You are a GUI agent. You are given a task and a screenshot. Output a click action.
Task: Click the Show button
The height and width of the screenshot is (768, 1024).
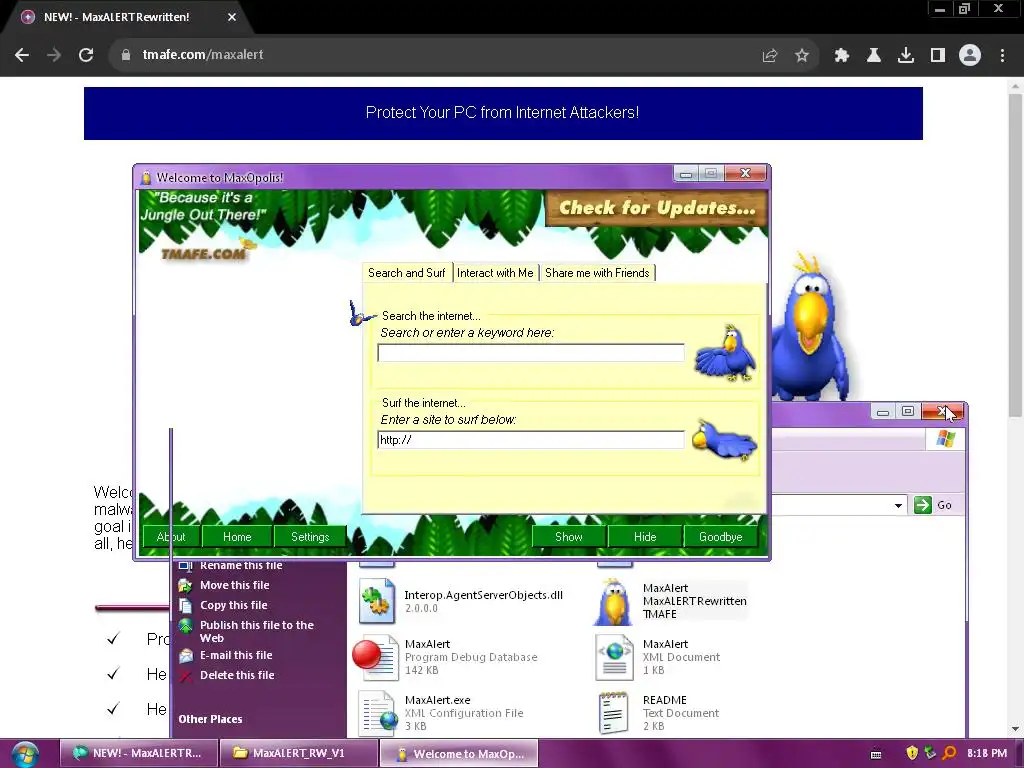click(569, 537)
